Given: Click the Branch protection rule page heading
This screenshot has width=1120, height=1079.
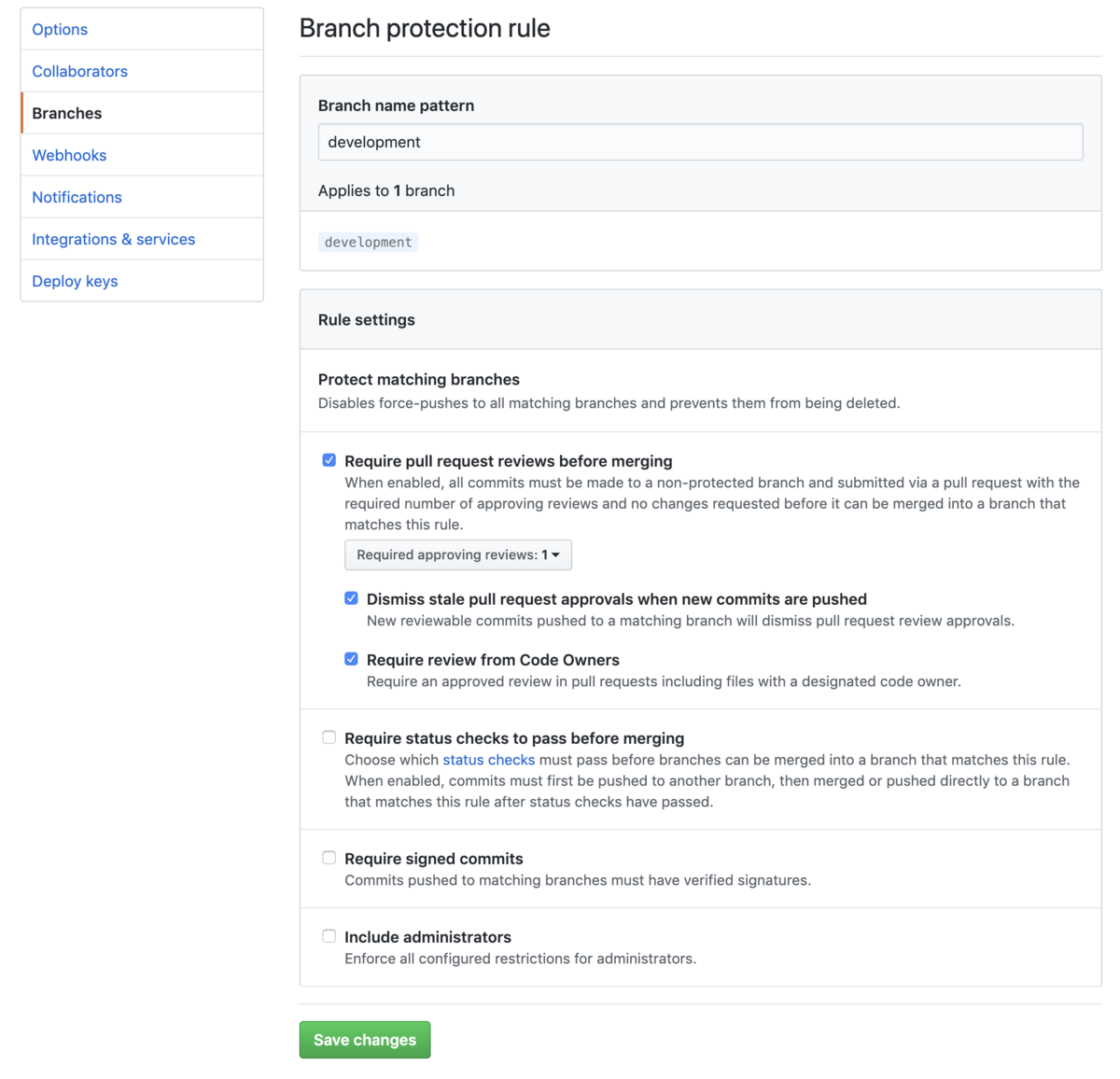Looking at the screenshot, I should coord(425,28).
